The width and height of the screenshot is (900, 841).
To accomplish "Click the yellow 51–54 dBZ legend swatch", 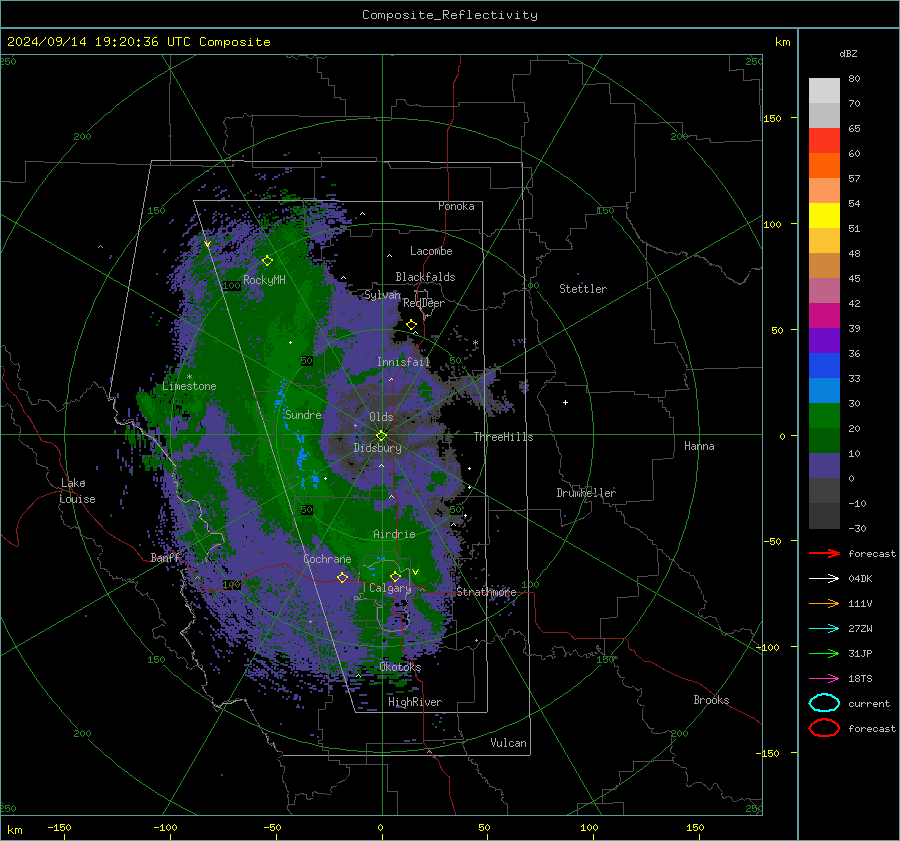I will 824,216.
